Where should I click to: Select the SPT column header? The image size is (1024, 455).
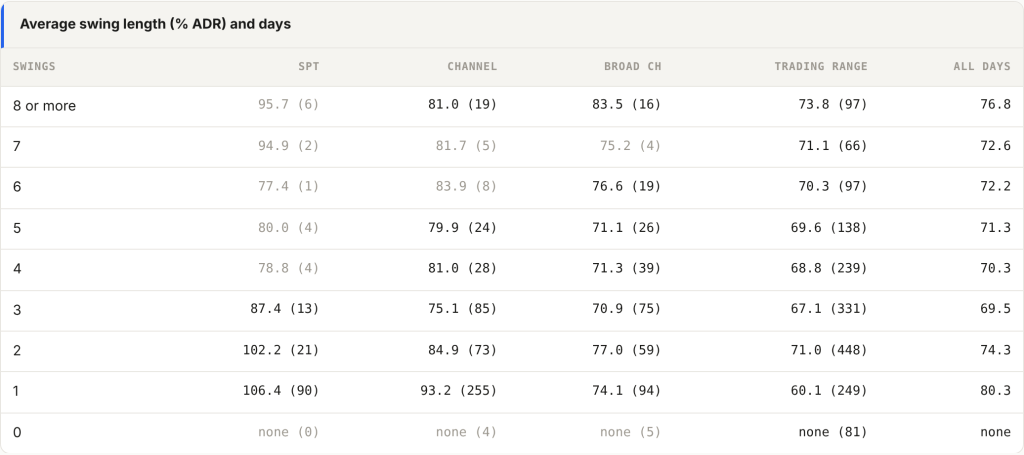tap(309, 67)
